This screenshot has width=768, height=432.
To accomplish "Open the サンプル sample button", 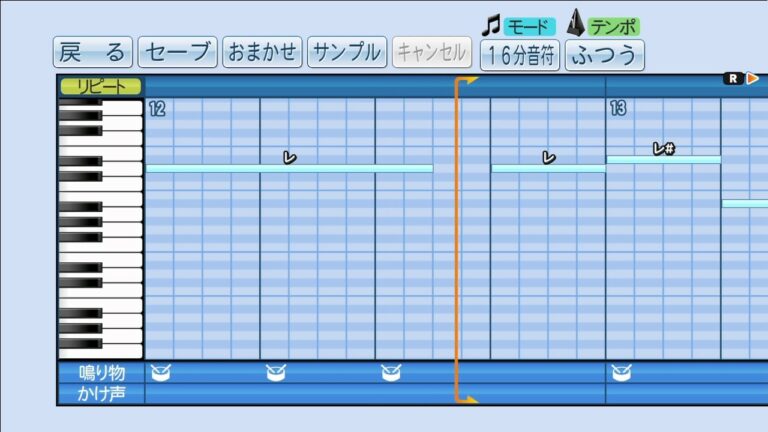I will tap(346, 52).
